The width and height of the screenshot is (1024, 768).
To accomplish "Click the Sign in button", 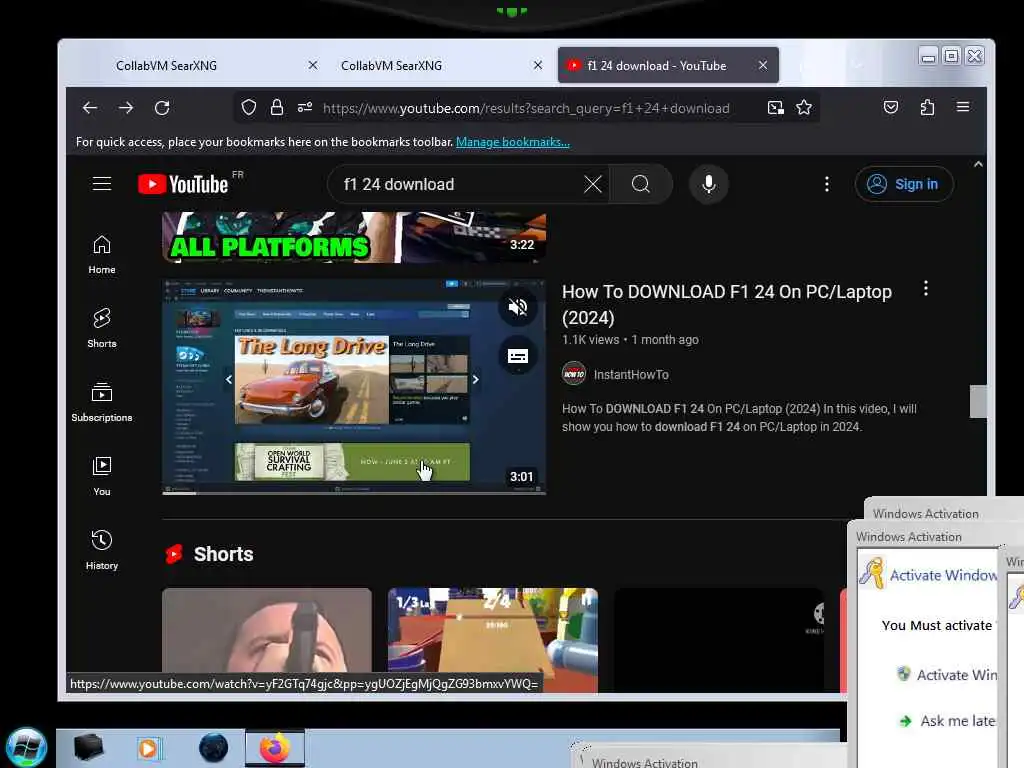I will pos(904,184).
